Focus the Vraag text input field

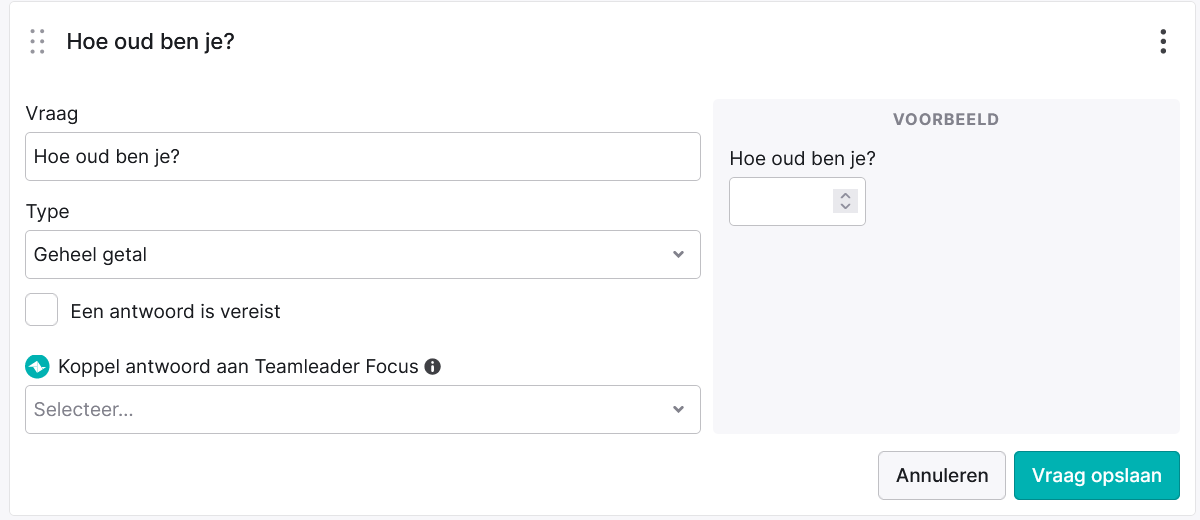point(363,157)
